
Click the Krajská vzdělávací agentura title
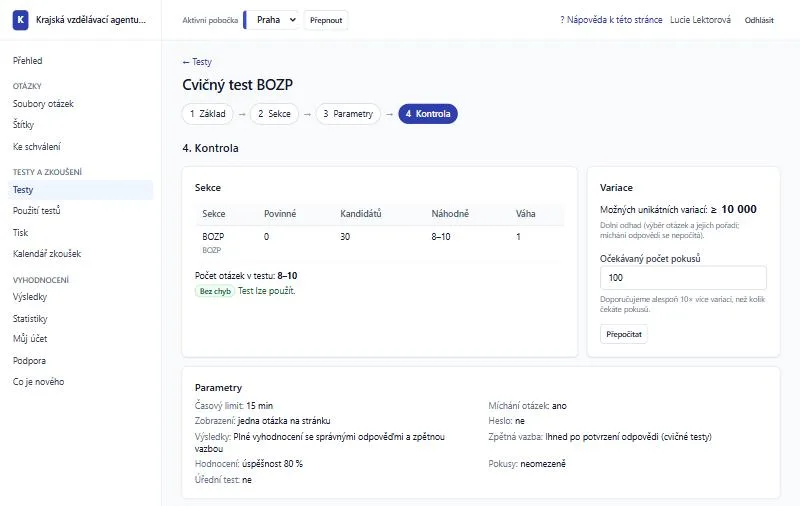point(91,20)
